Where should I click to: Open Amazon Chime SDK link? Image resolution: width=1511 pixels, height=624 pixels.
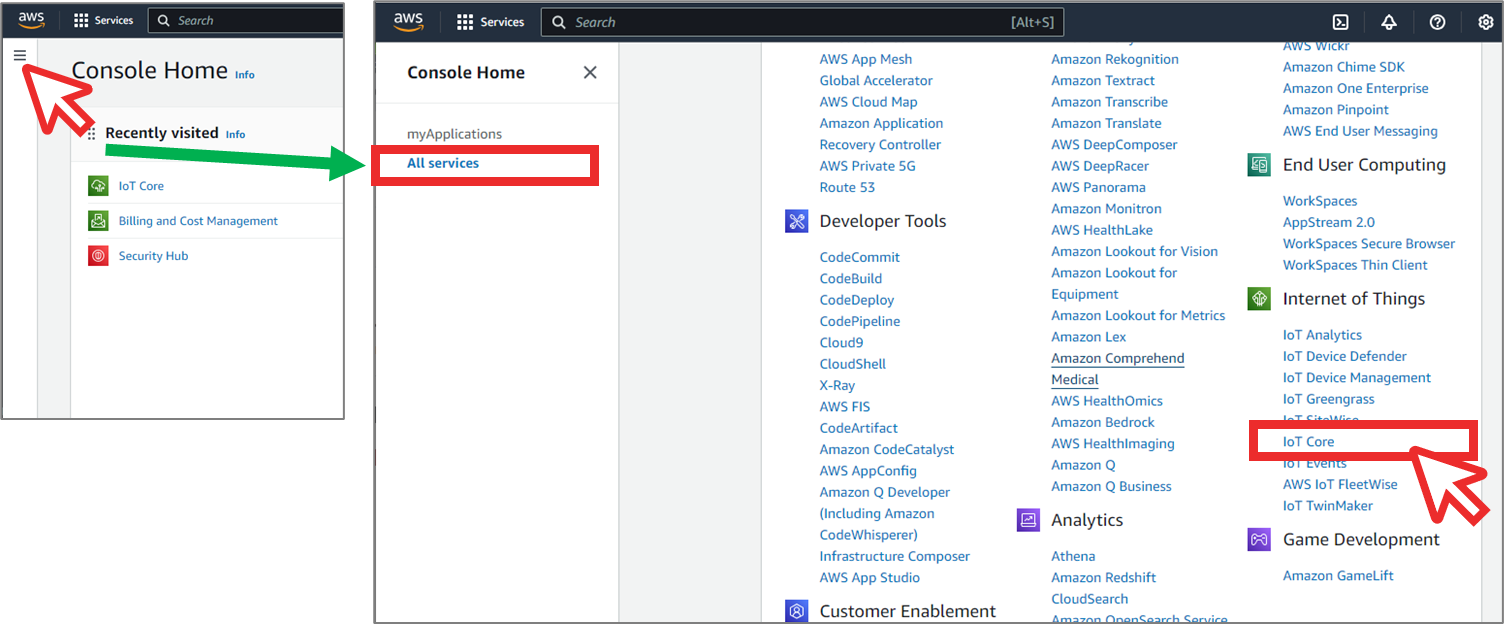pyautogui.click(x=1344, y=67)
